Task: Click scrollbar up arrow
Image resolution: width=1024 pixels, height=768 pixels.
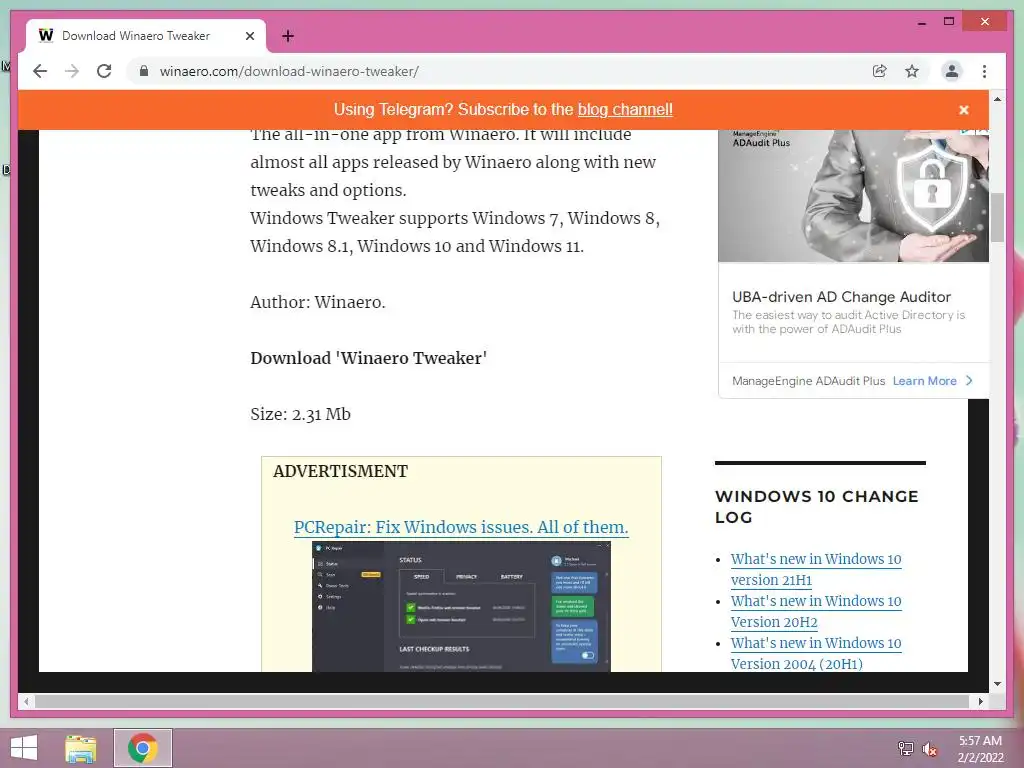Action: point(997,99)
